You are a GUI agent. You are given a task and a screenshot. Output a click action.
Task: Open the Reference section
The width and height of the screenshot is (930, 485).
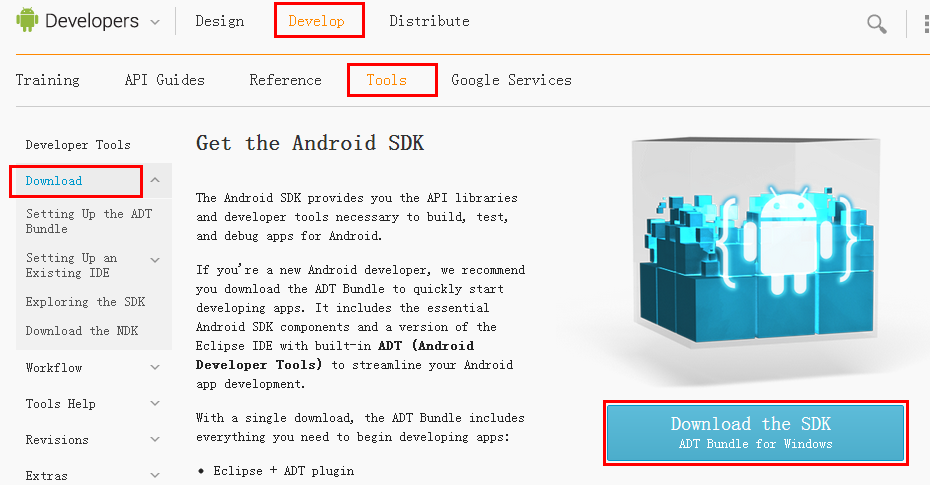(x=285, y=80)
